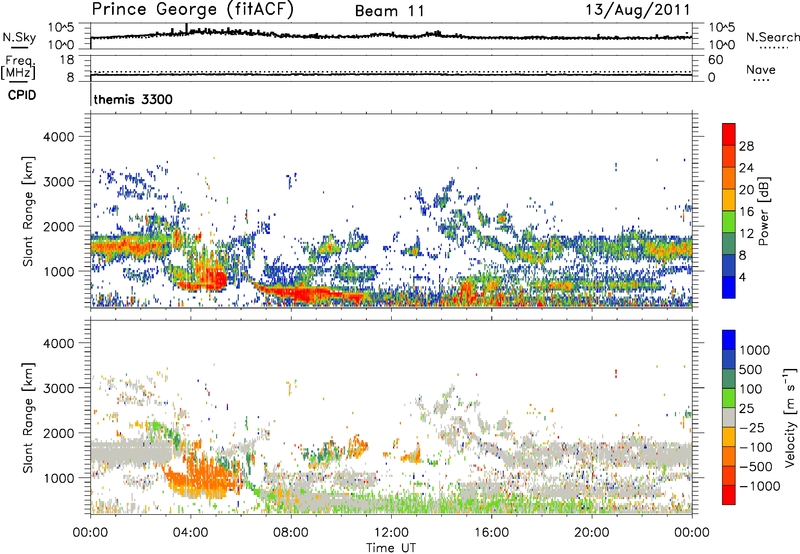This screenshot has height=554, width=800.
Task: Click '4000' on the power panel range axis
Action: (x=59, y=137)
